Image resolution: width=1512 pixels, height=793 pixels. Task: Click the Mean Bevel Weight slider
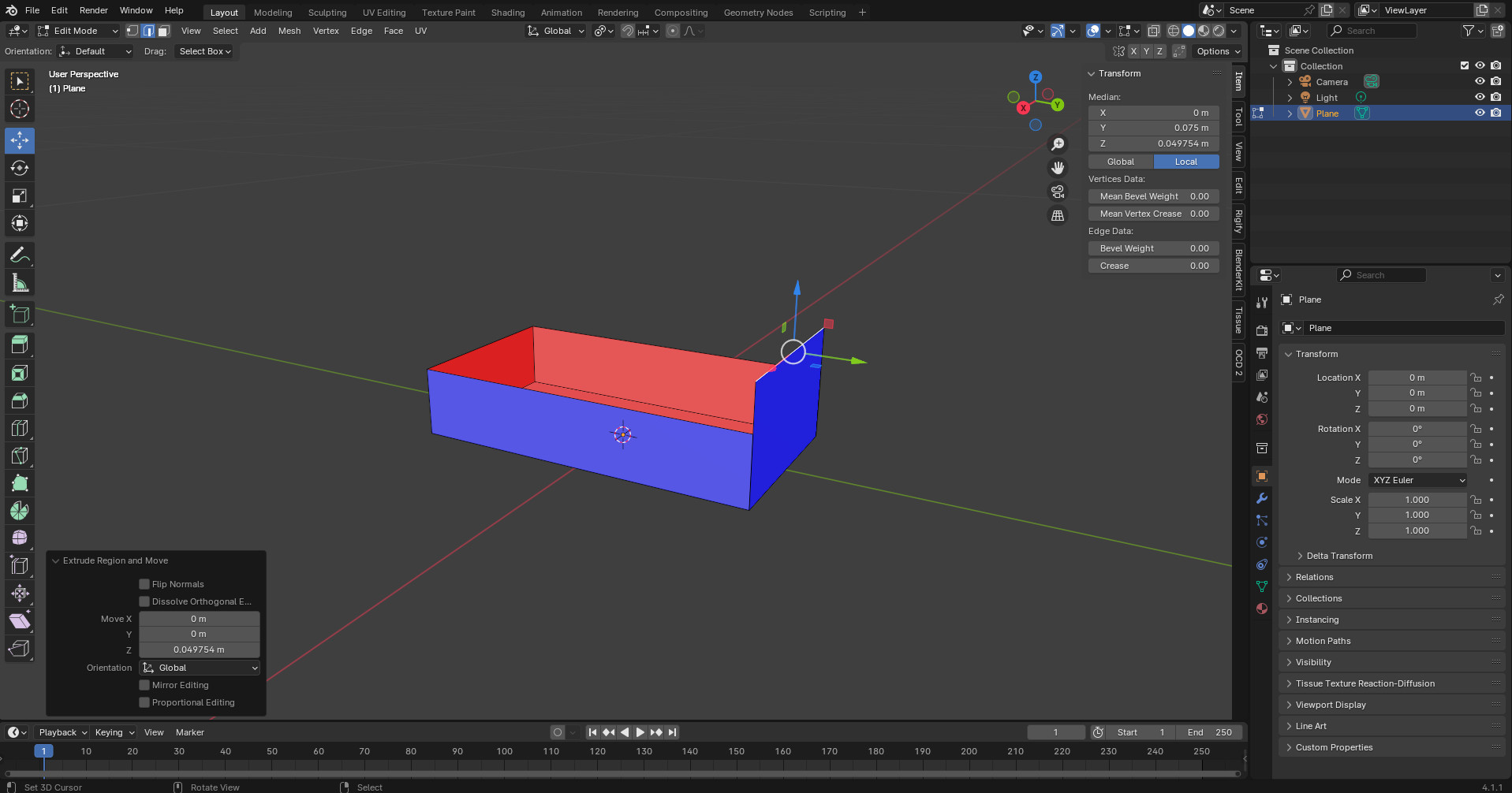[x=1153, y=196]
